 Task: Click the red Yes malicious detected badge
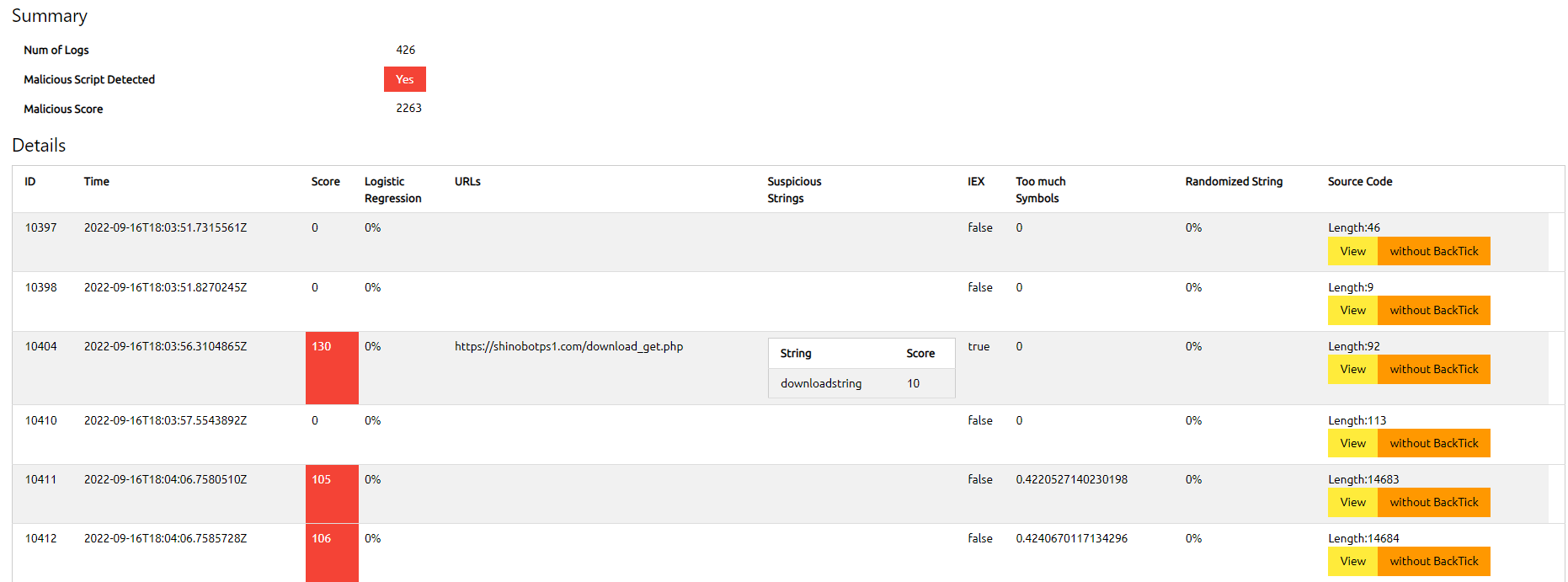405,79
